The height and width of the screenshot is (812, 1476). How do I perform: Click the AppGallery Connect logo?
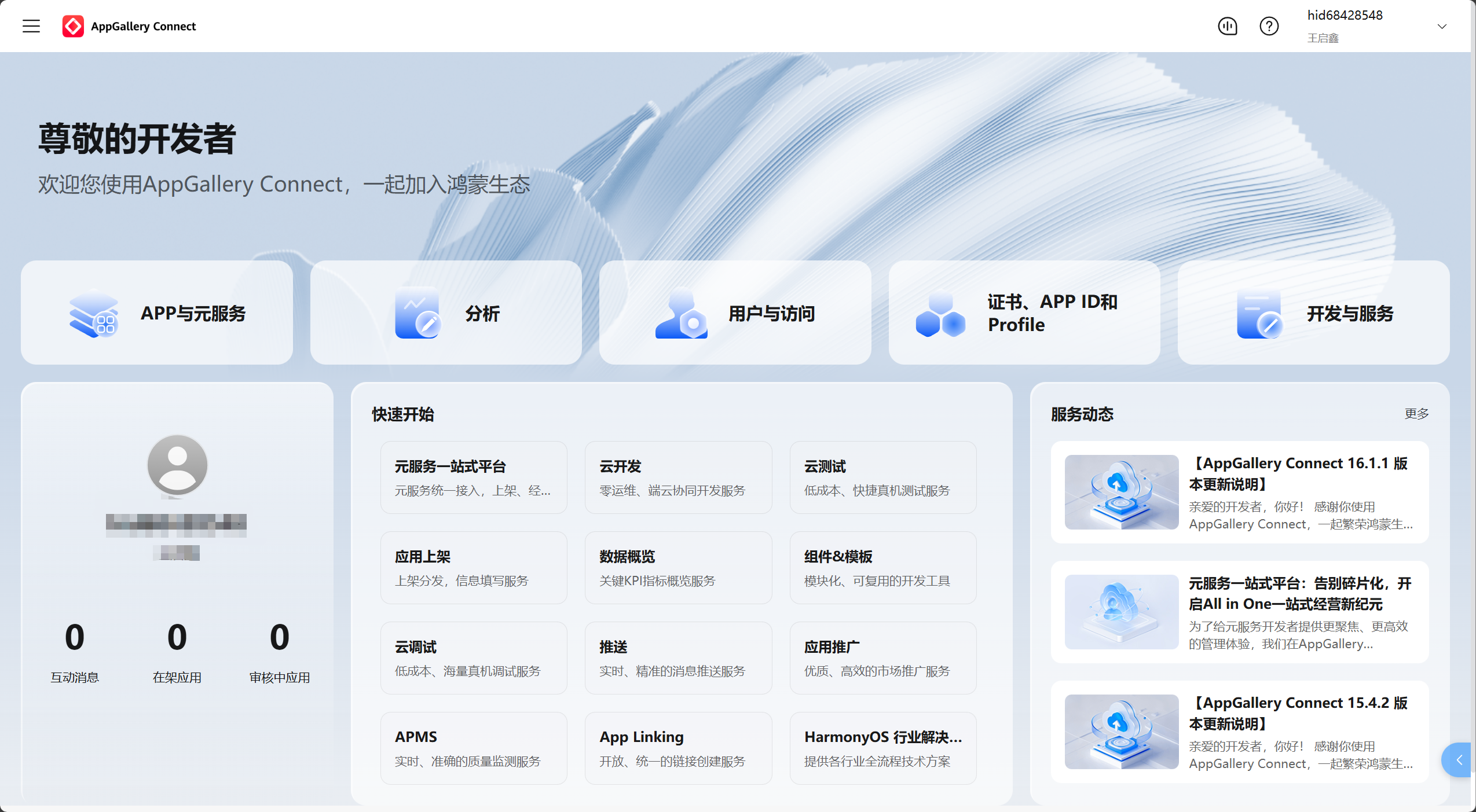73,26
